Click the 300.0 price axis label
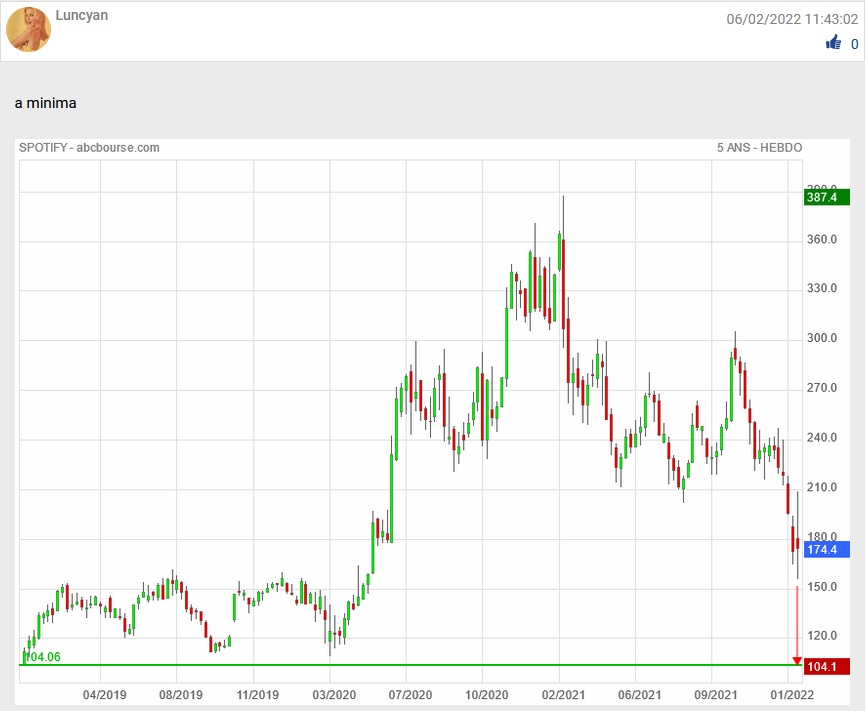 822,338
